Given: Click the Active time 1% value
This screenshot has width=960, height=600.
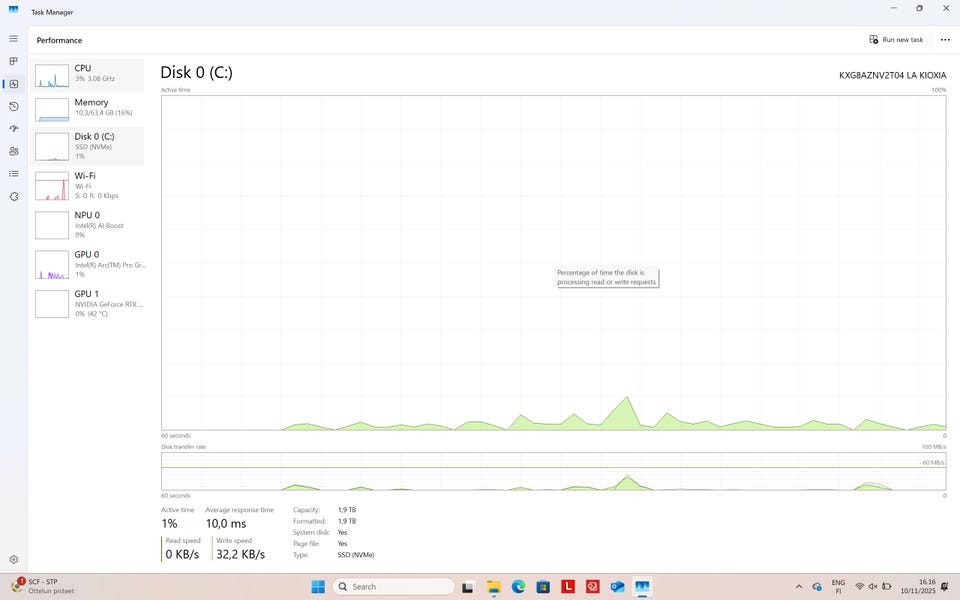Looking at the screenshot, I should point(170,523).
